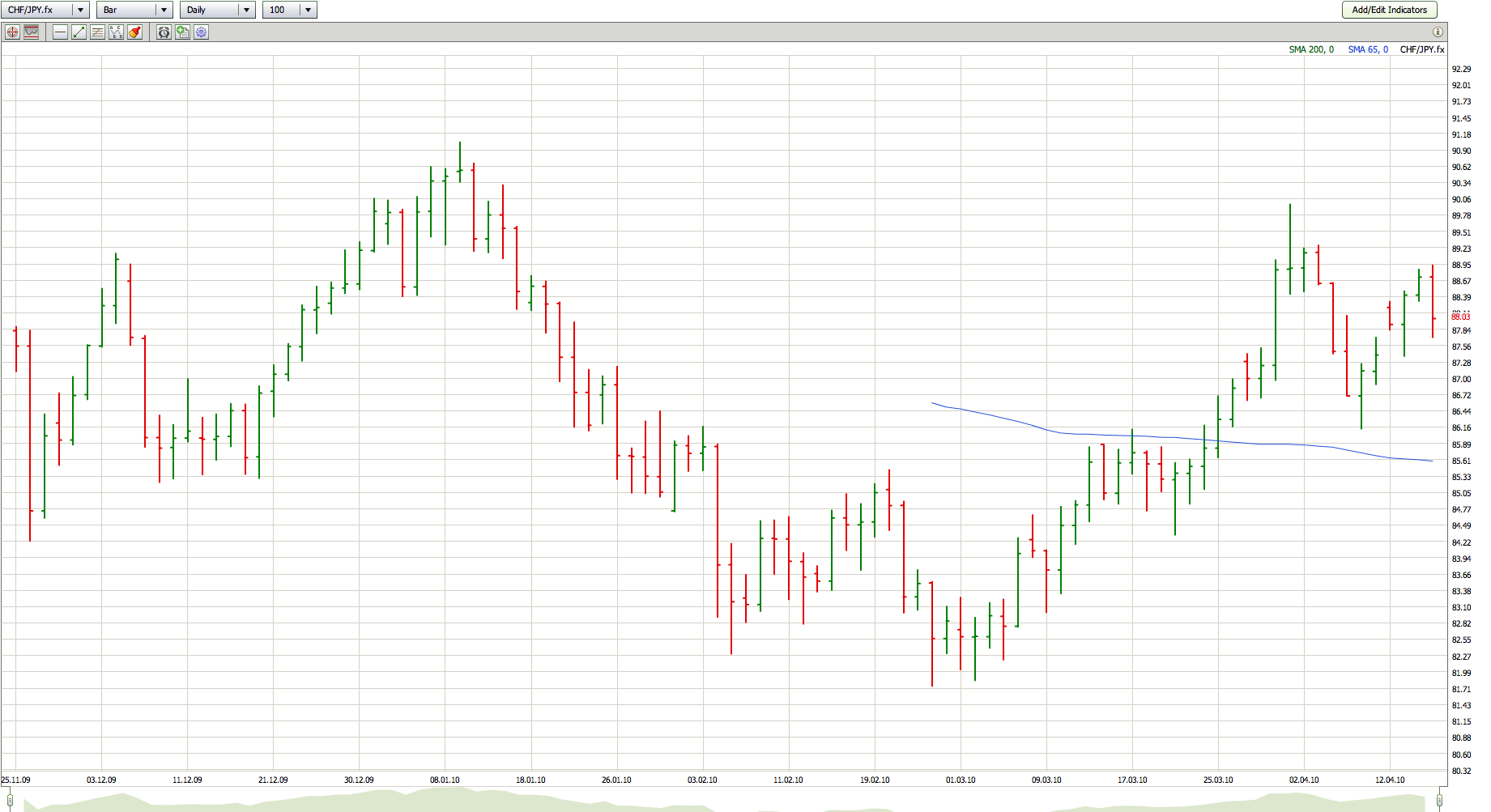Select the trend line drawing tool

(x=79, y=32)
